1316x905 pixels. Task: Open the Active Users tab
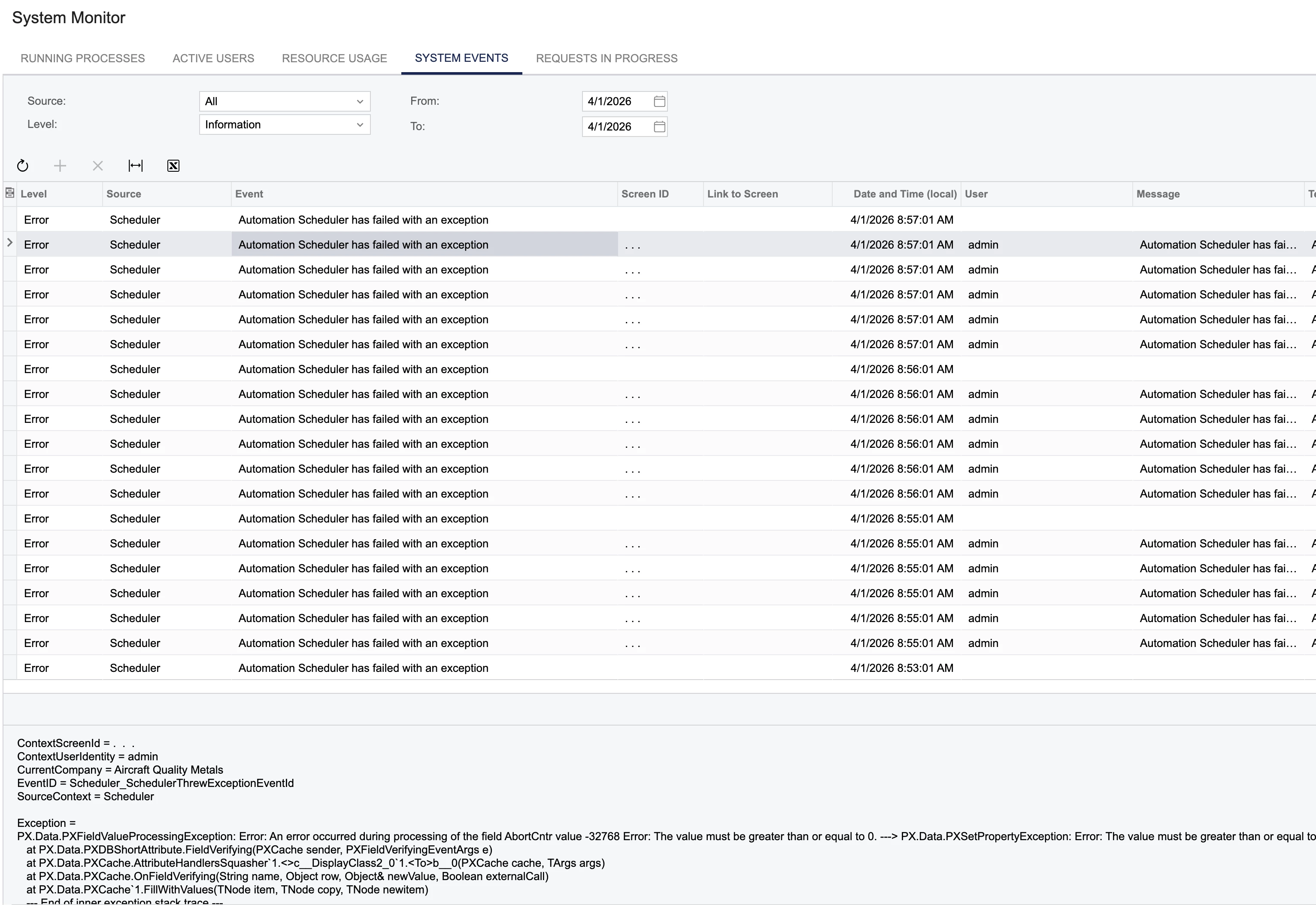pos(213,58)
